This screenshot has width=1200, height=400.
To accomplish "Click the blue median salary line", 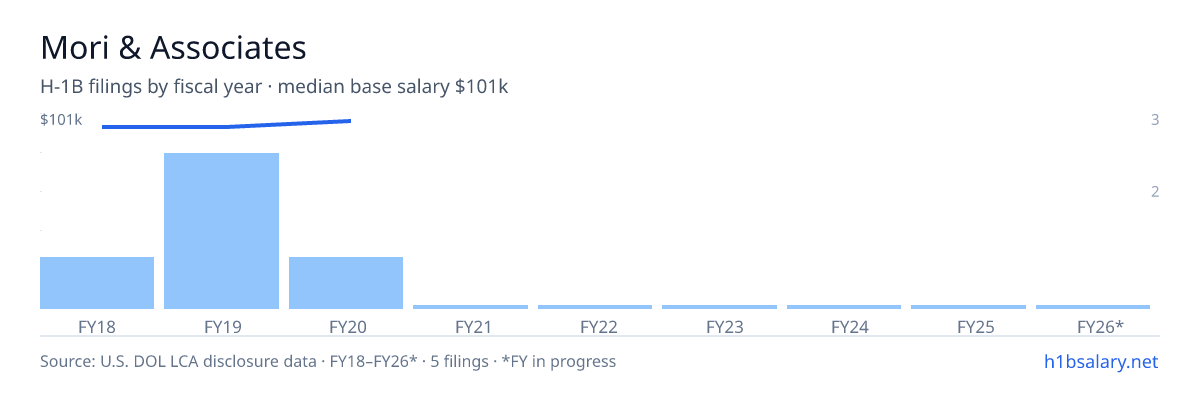I will [226, 125].
